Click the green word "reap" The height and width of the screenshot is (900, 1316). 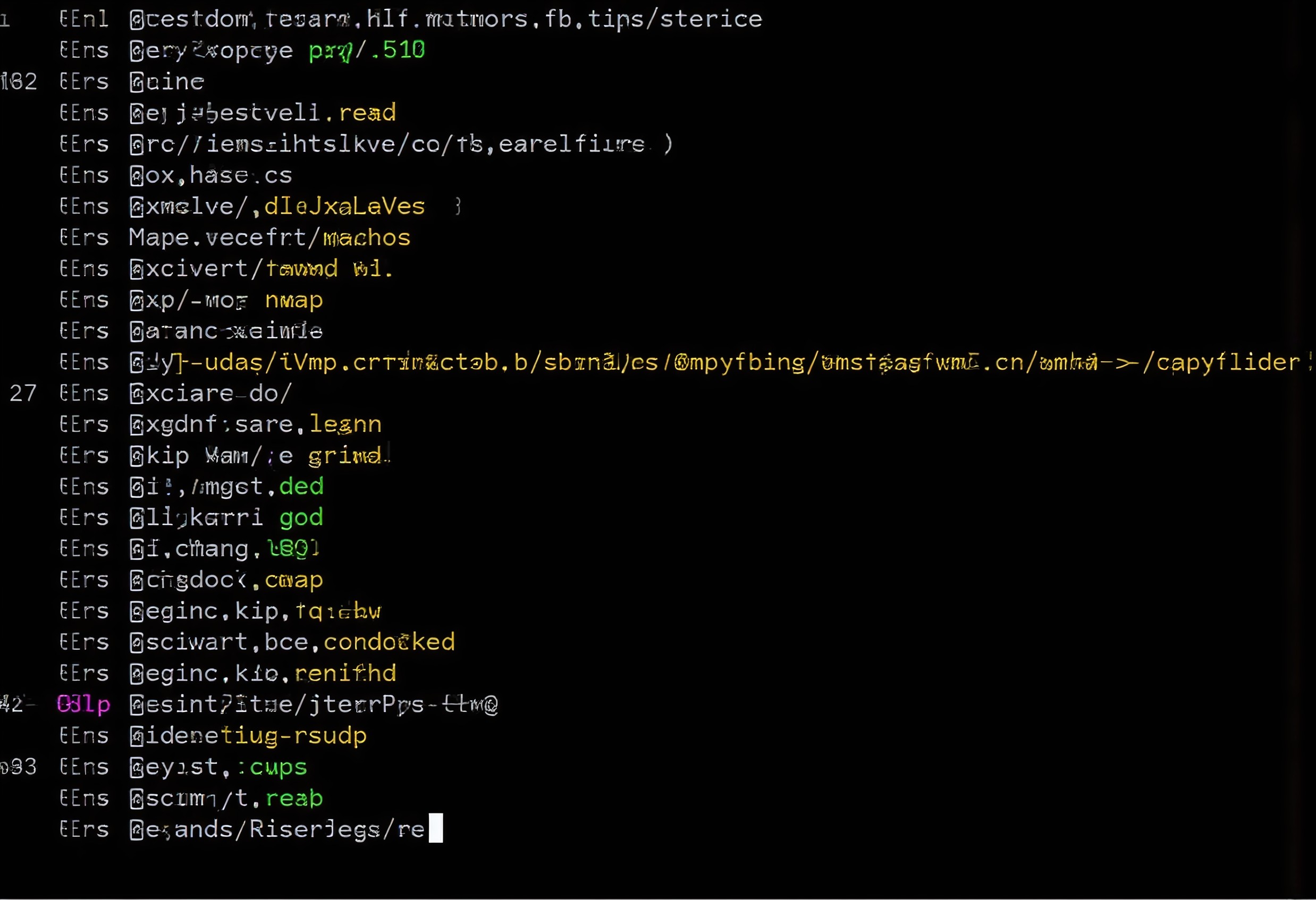[x=294, y=799]
